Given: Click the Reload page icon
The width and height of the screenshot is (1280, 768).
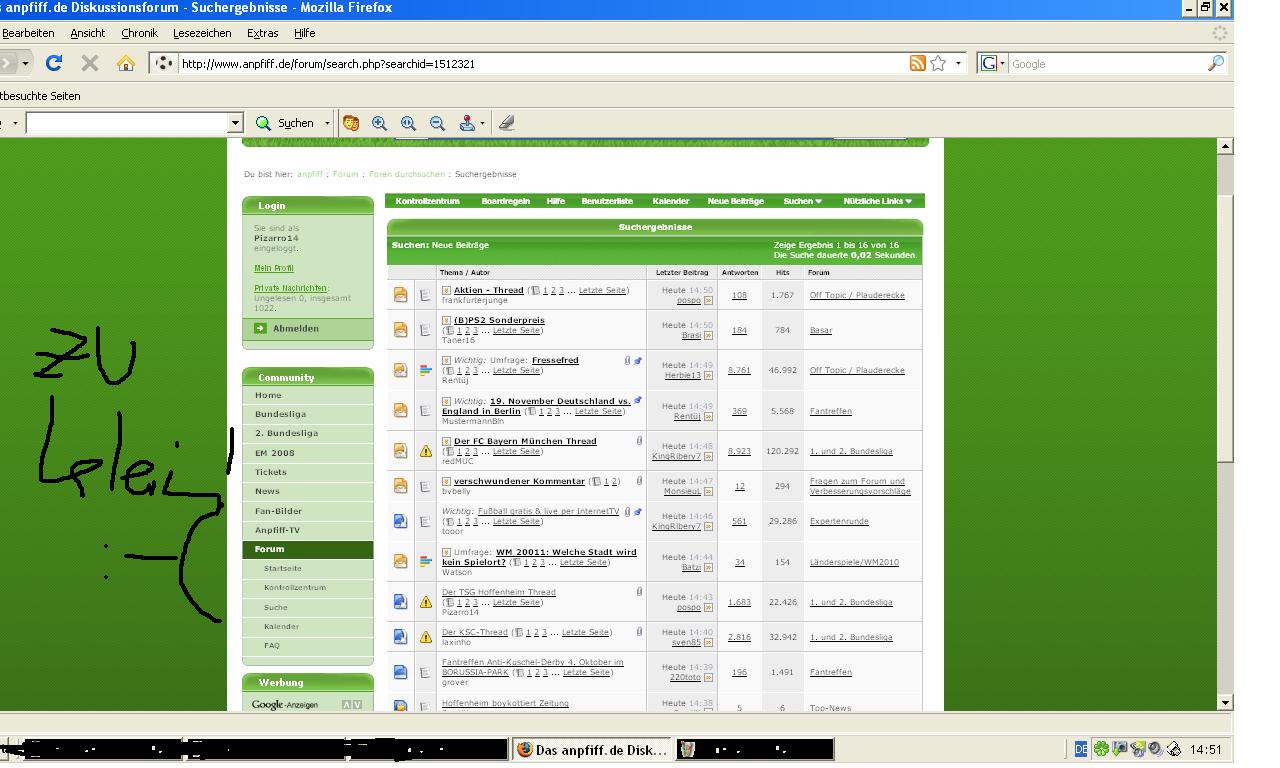Looking at the screenshot, I should pos(54,63).
